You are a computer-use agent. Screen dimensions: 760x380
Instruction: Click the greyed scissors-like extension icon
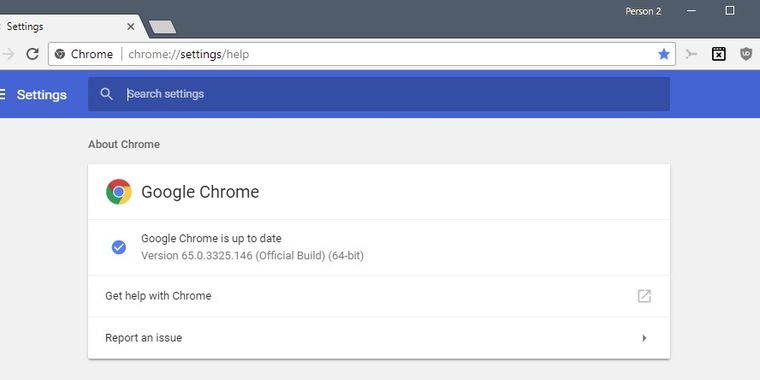[x=691, y=54]
